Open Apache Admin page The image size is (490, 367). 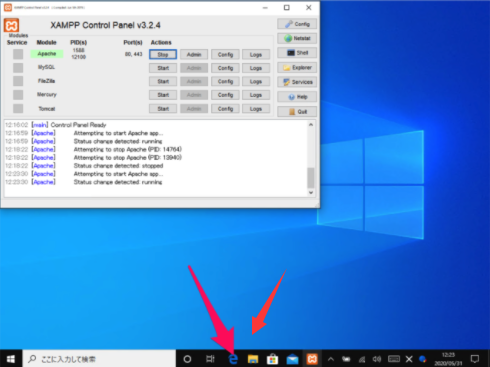[x=194, y=54]
